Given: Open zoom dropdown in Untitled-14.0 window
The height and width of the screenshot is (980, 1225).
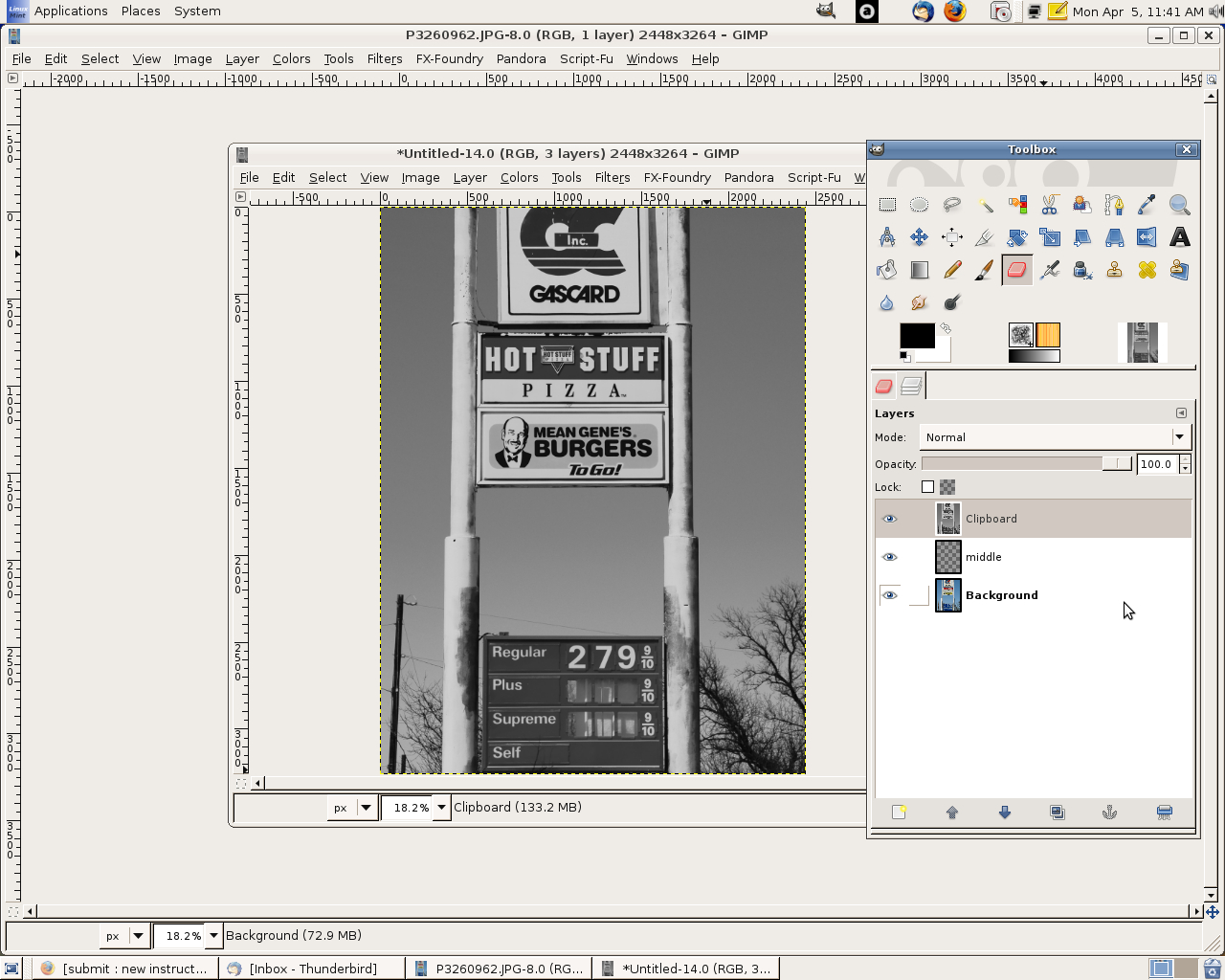Looking at the screenshot, I should tap(441, 808).
